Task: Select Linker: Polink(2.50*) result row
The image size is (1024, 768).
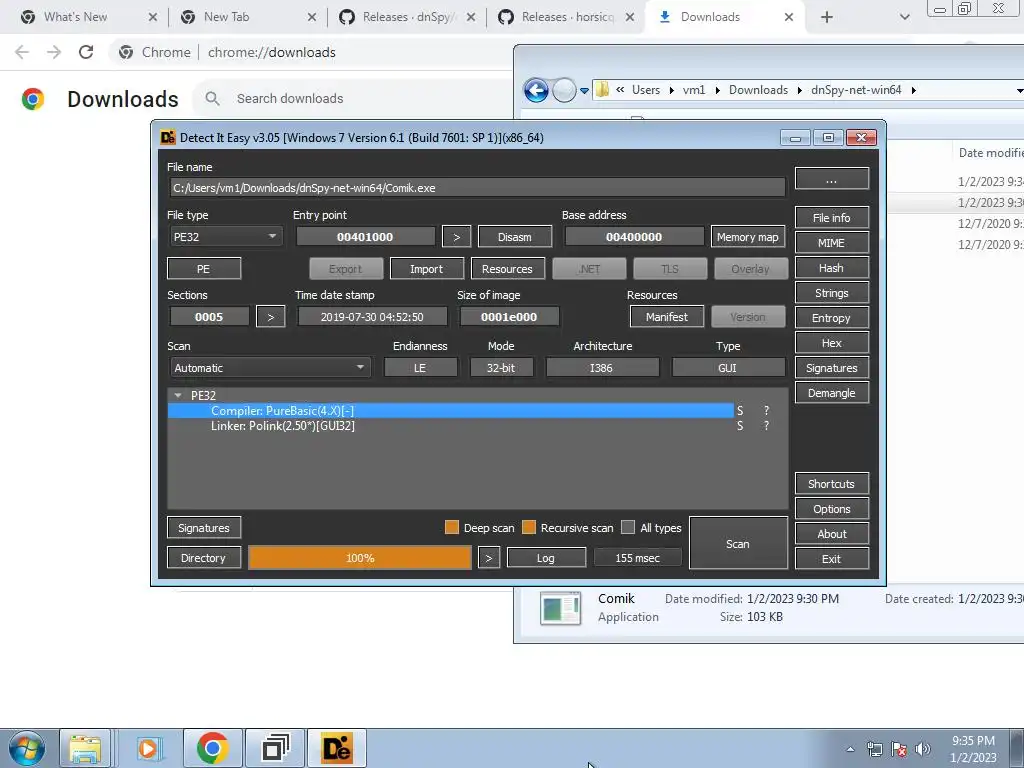Action: [451, 426]
